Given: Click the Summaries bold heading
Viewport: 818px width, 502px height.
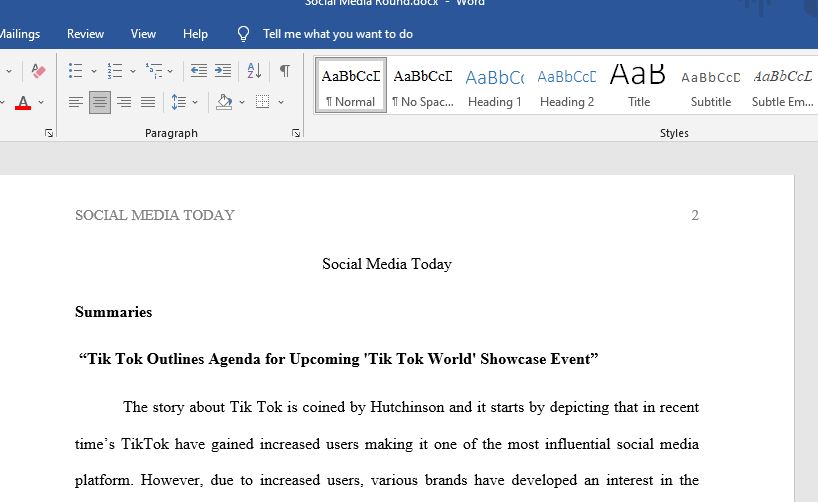Looking at the screenshot, I should pos(114,312).
